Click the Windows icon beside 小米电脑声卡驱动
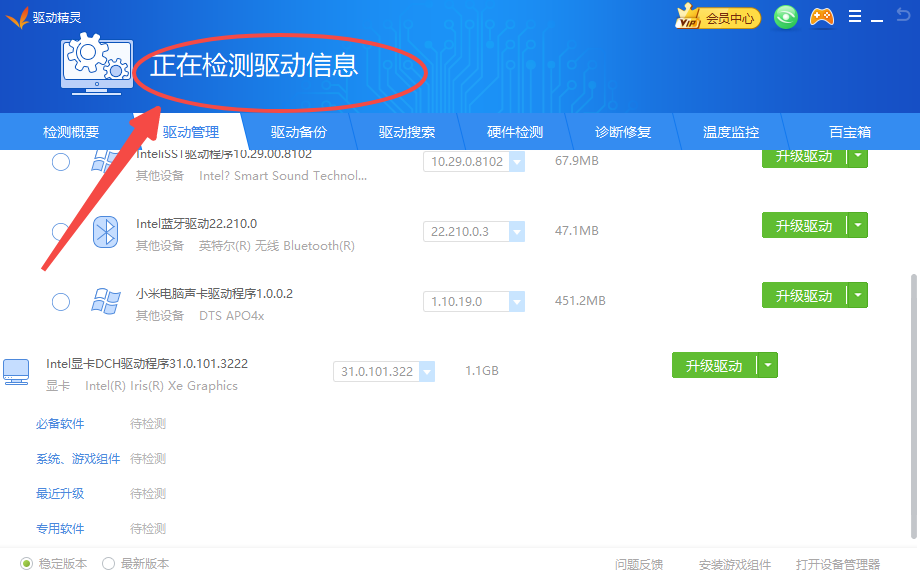Screen dimensions: 920x579 [x=106, y=302]
